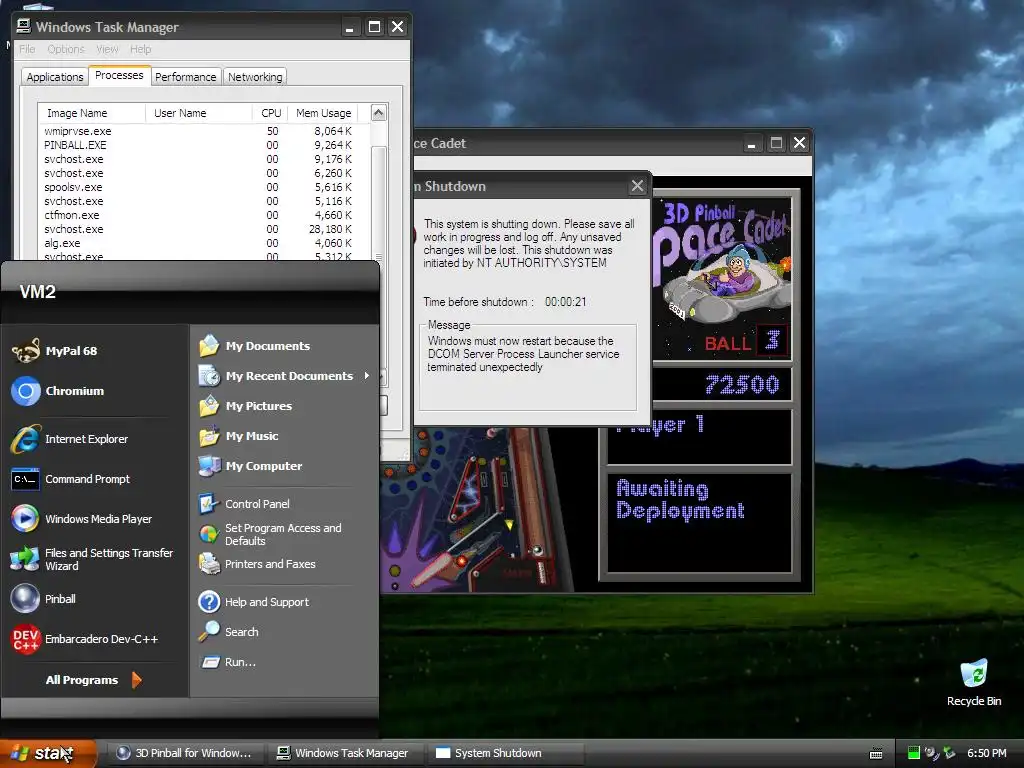Sort processes by Mem Usage column
This screenshot has height=768, width=1024.
click(x=323, y=113)
